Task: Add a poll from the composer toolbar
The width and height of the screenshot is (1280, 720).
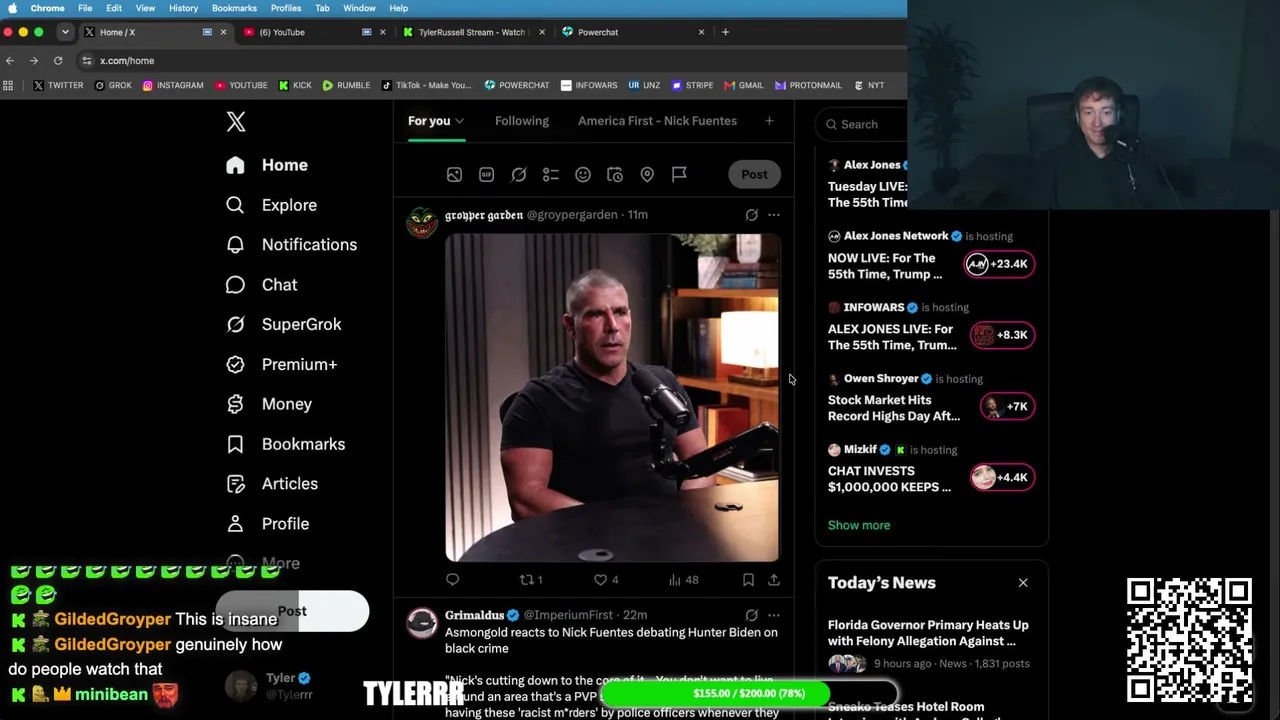Action: (551, 175)
